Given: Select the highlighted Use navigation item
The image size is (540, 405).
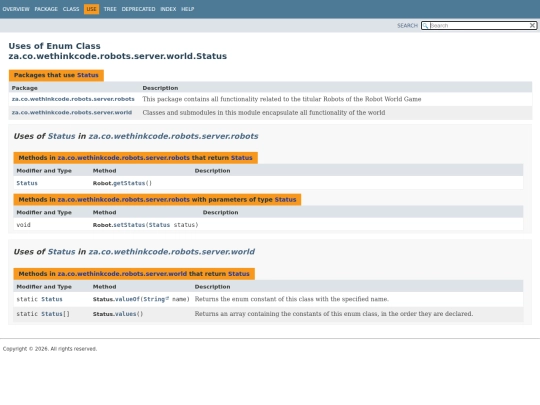Looking at the screenshot, I should (91, 9).
